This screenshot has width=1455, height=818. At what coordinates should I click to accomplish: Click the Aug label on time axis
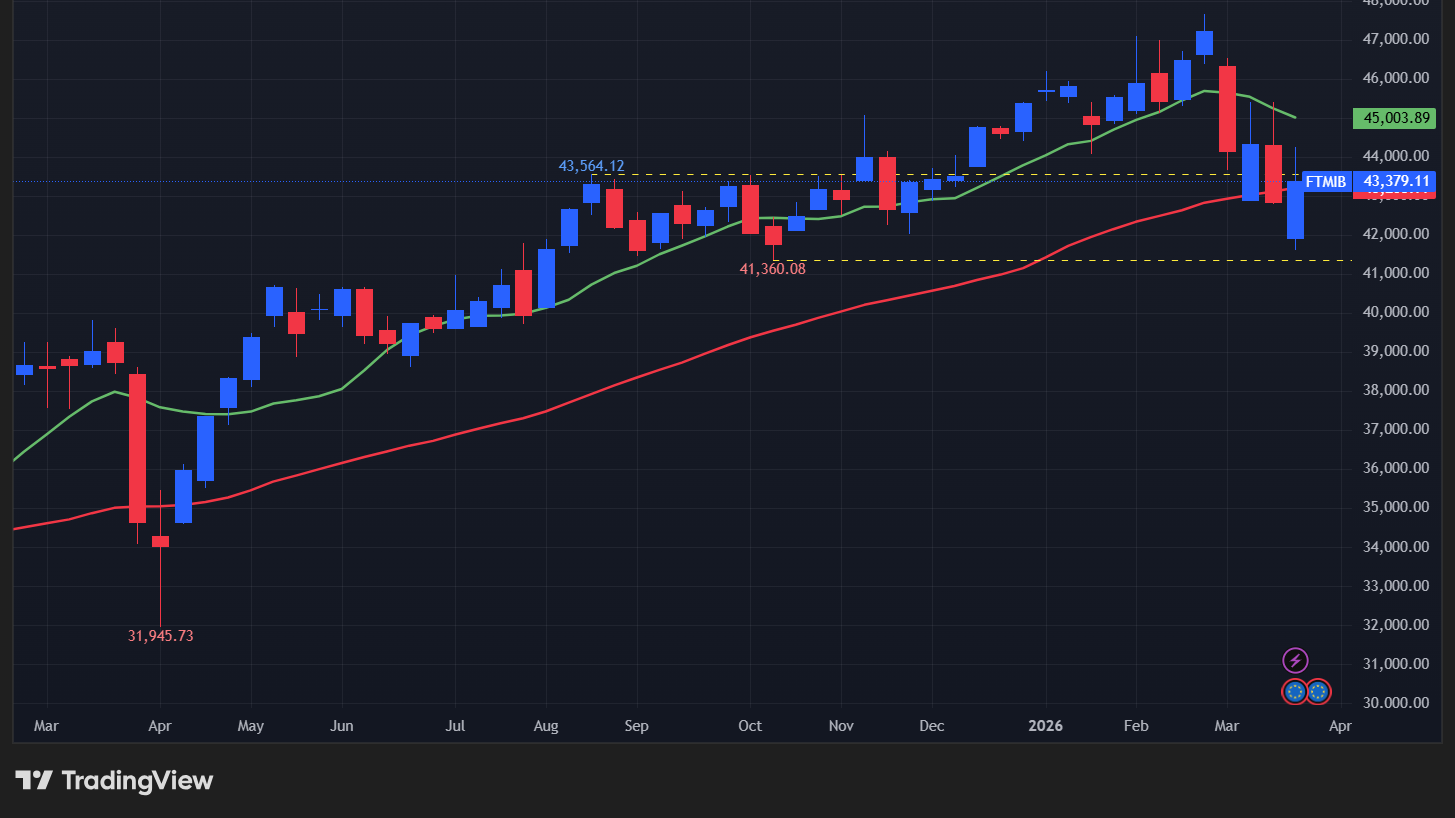546,726
